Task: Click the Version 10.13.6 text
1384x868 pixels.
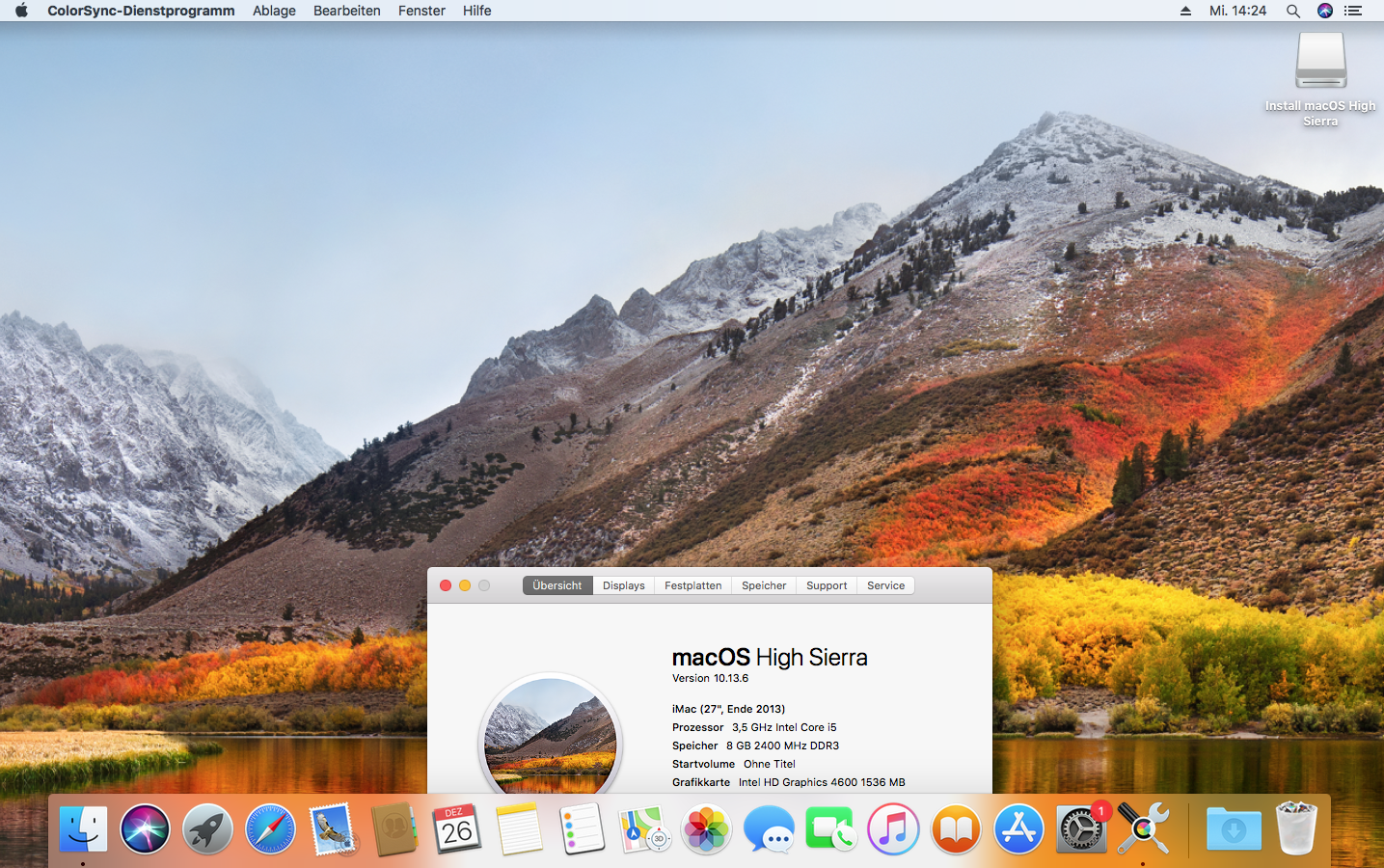Action: point(710,679)
